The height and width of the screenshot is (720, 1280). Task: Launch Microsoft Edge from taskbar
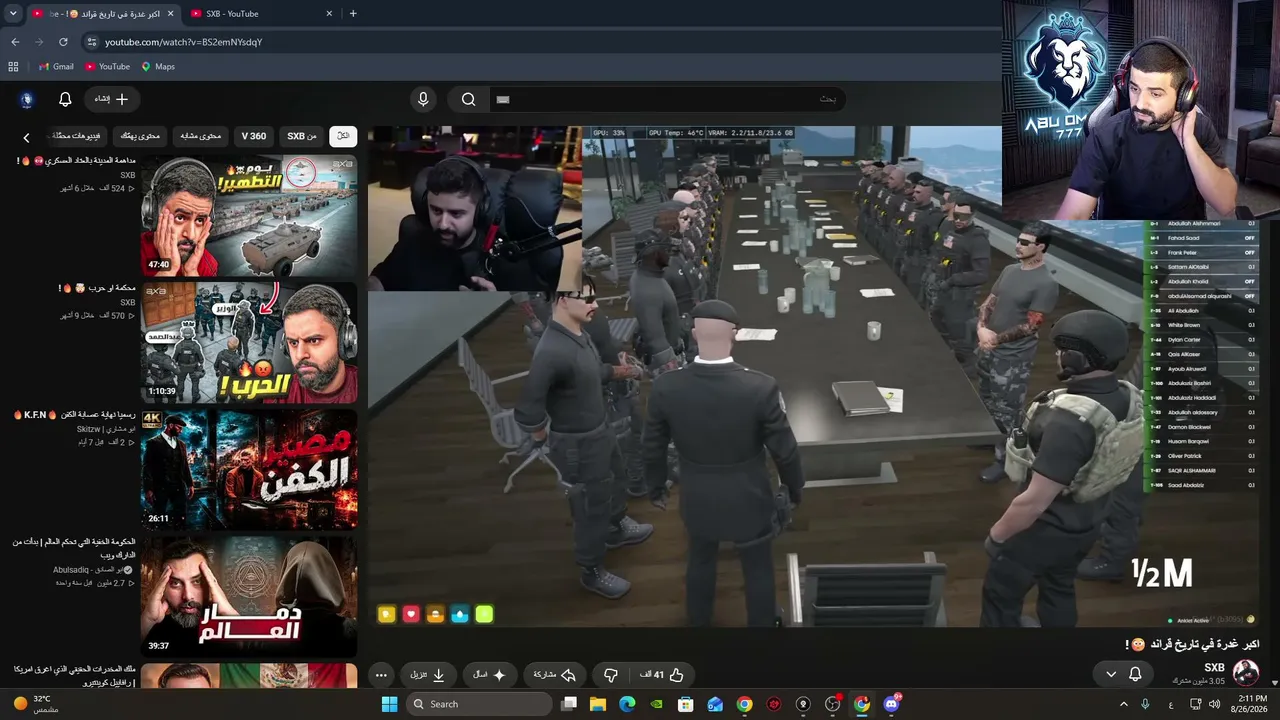pyautogui.click(x=627, y=704)
